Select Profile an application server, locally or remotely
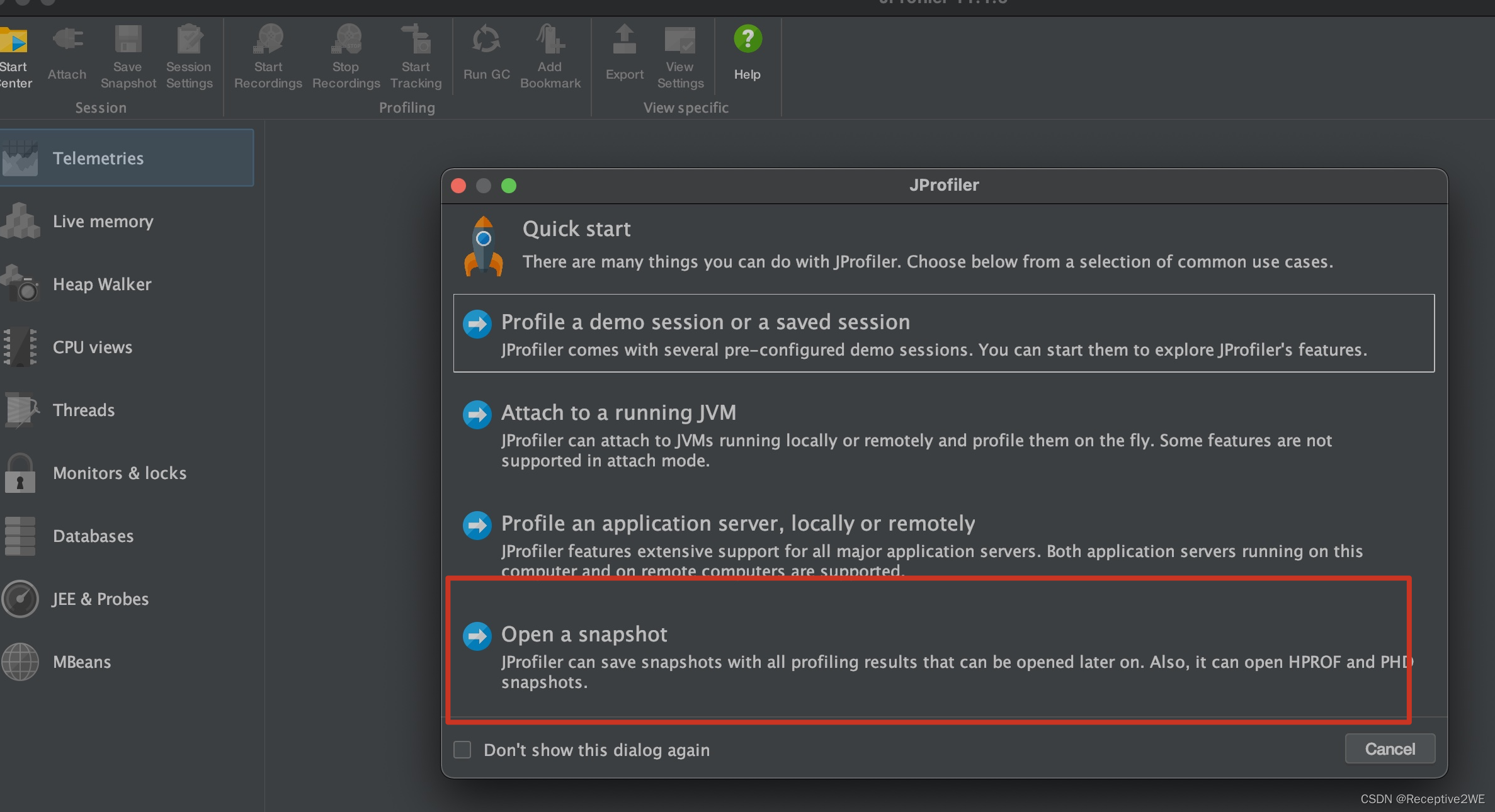This screenshot has width=1495, height=812. click(x=738, y=524)
